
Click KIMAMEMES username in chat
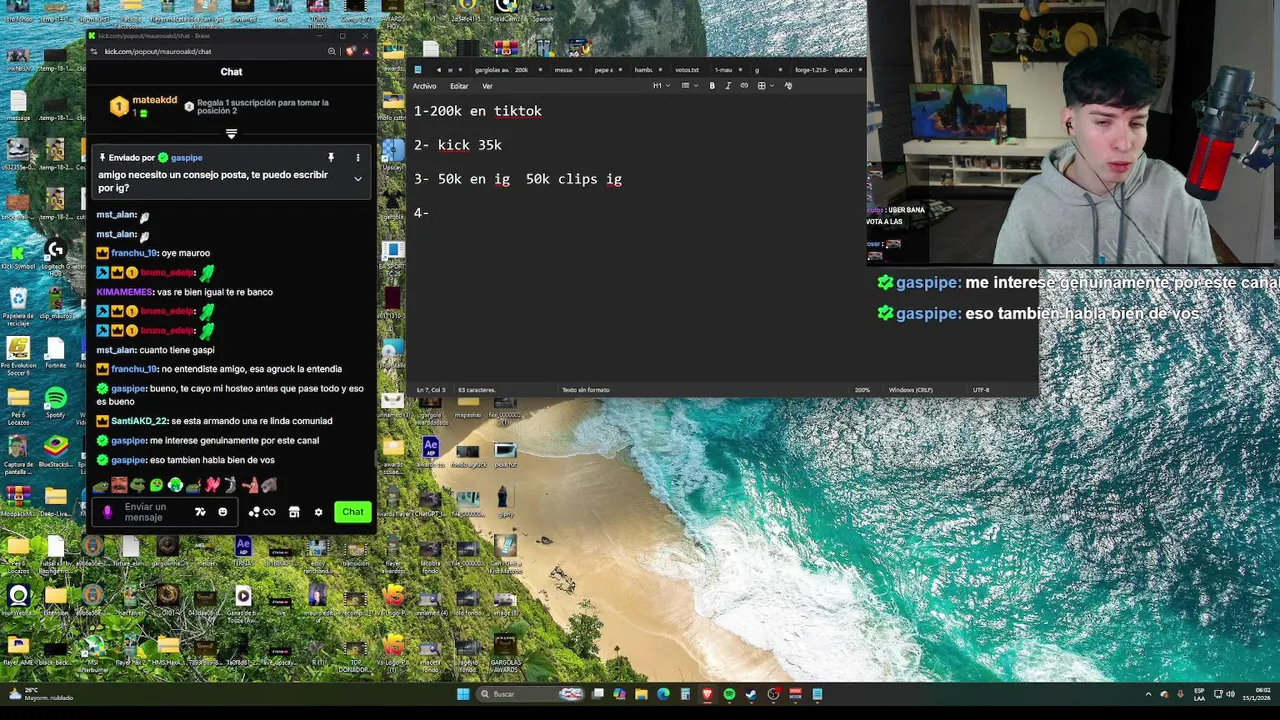coord(125,292)
